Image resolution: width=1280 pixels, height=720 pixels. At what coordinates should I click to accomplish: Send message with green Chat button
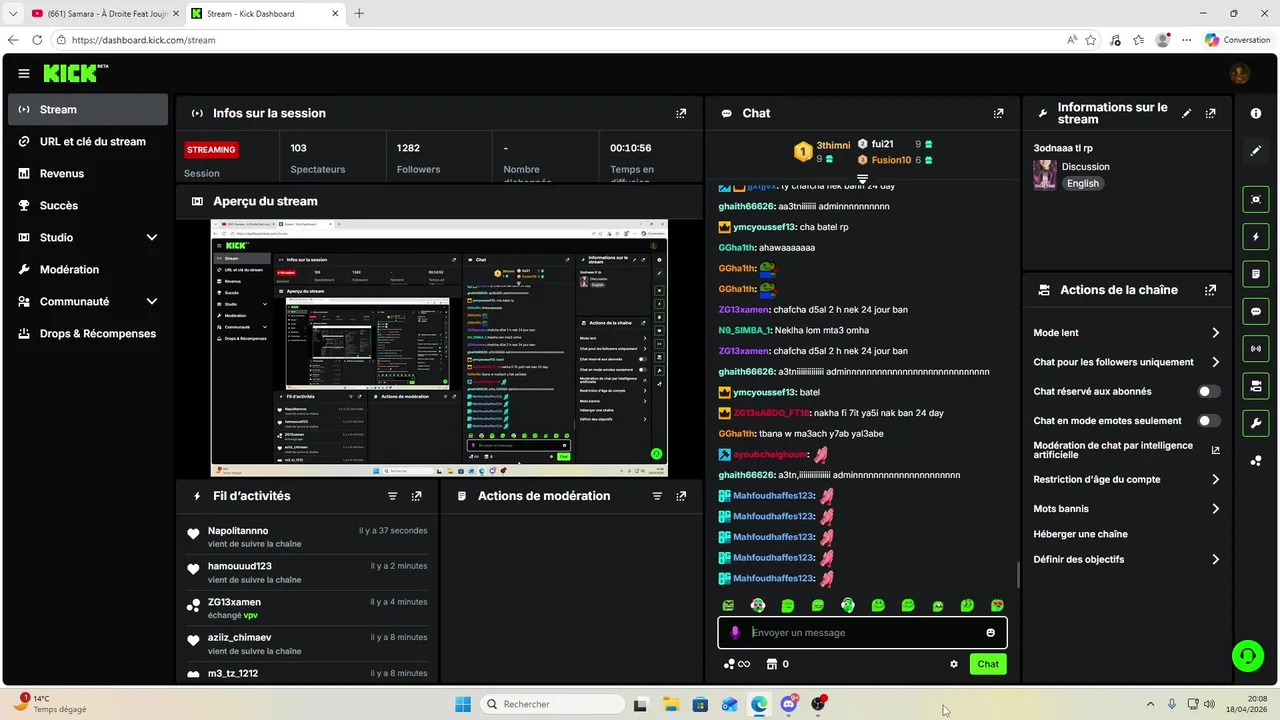click(988, 664)
